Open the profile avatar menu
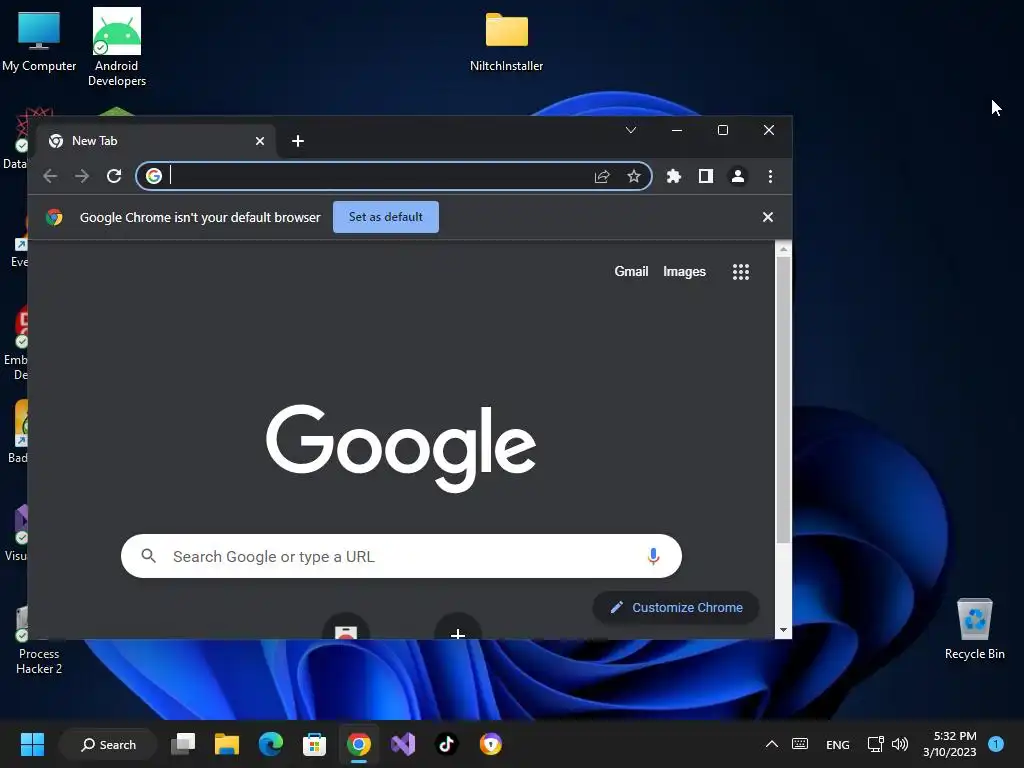The image size is (1024, 768). pos(738,176)
